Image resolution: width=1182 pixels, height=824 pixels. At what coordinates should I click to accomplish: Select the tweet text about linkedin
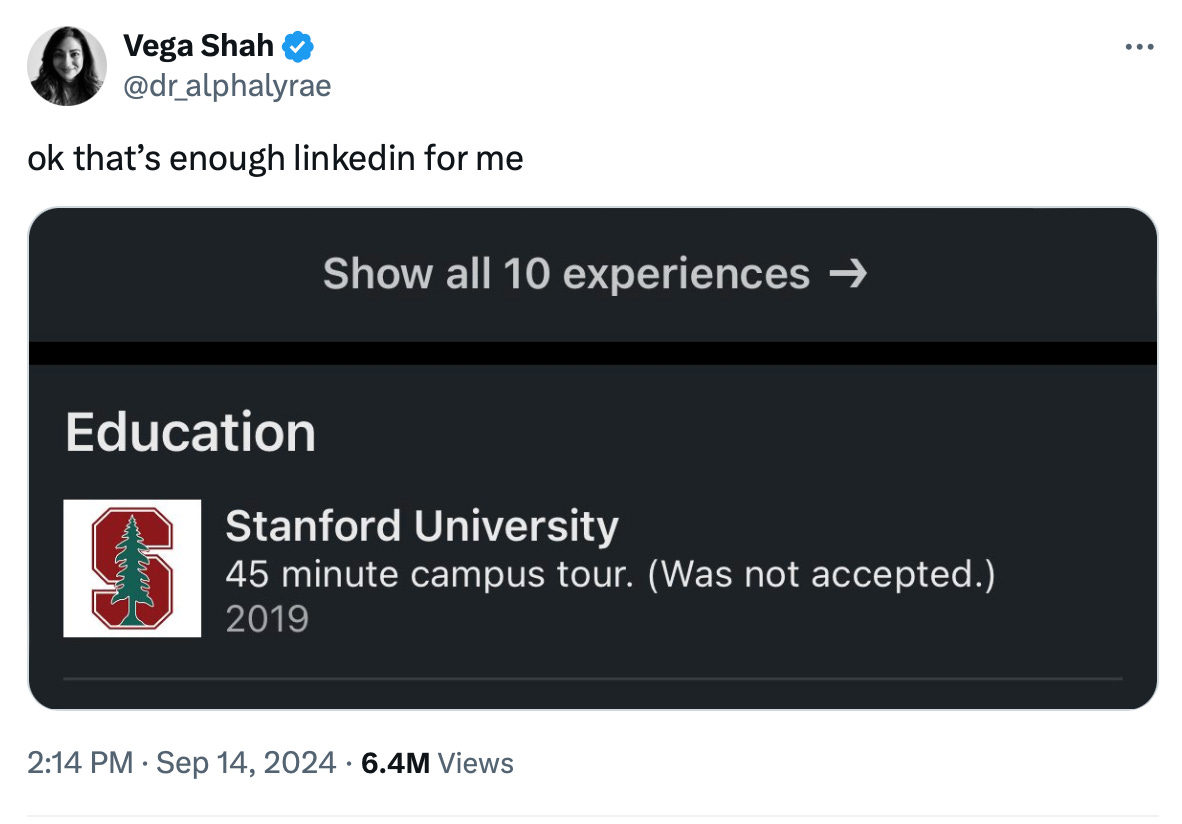coord(275,158)
